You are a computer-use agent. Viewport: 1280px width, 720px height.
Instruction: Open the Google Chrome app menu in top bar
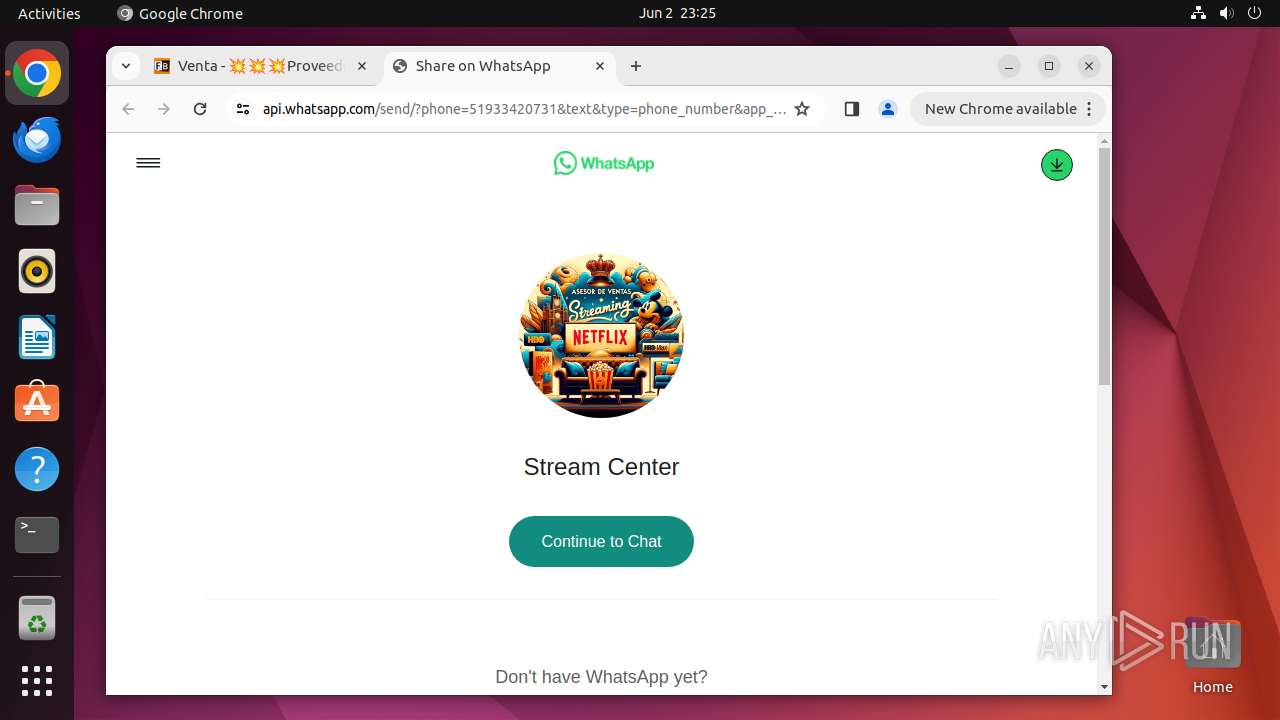[x=180, y=13]
